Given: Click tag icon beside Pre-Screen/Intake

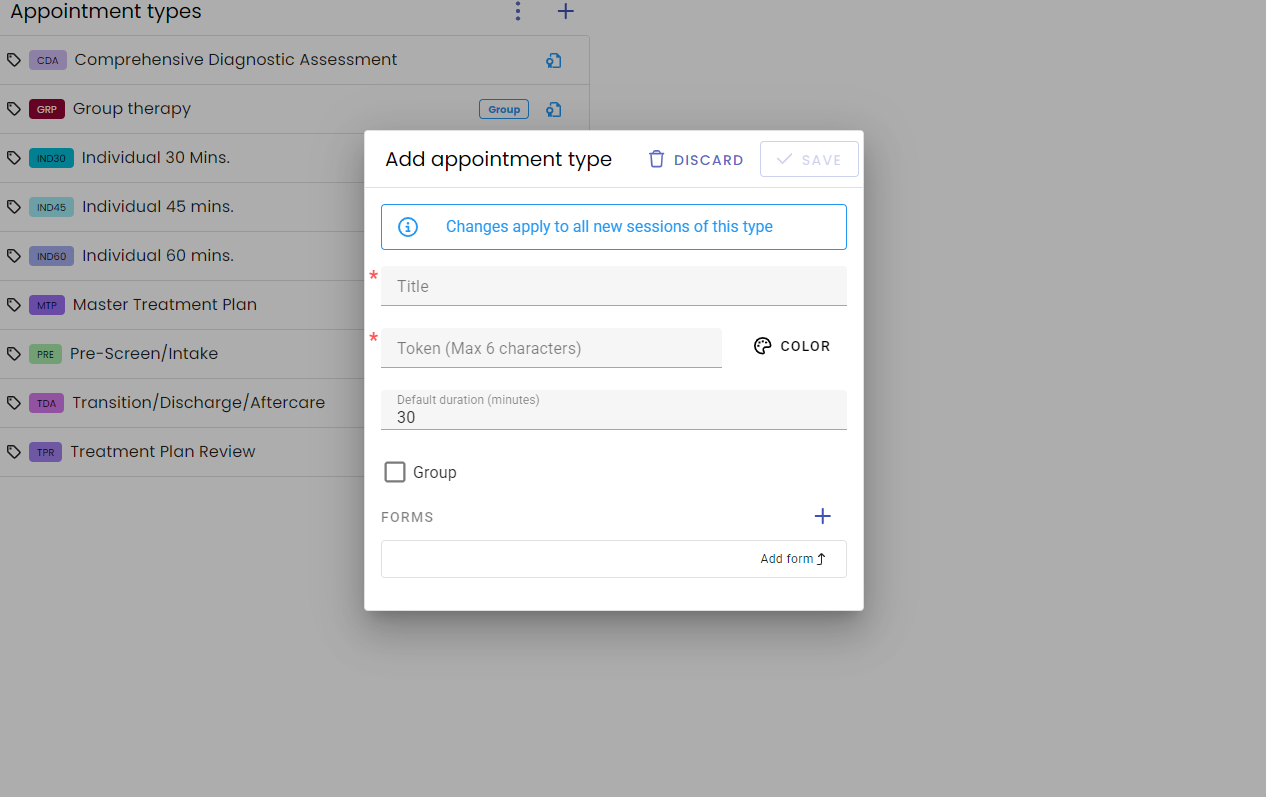Looking at the screenshot, I should click(14, 354).
